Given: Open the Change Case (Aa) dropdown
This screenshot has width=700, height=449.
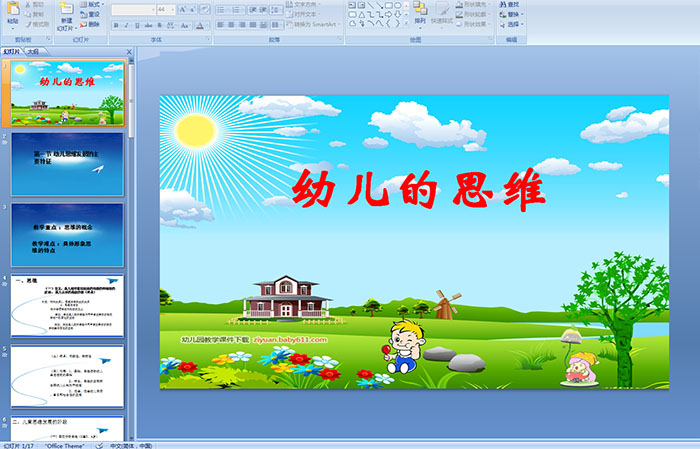Looking at the screenshot, I should (x=185, y=25).
